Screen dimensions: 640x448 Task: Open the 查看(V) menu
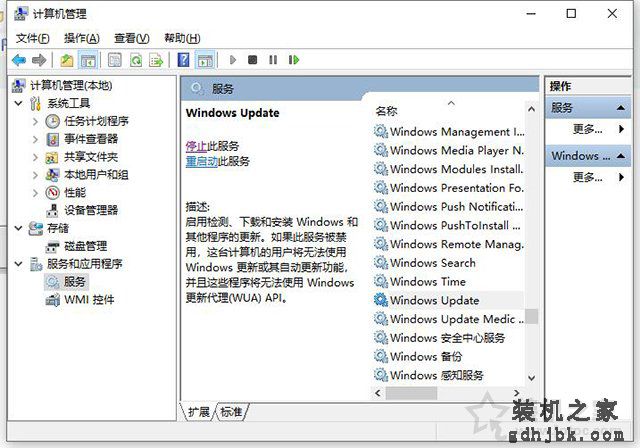[x=131, y=38]
